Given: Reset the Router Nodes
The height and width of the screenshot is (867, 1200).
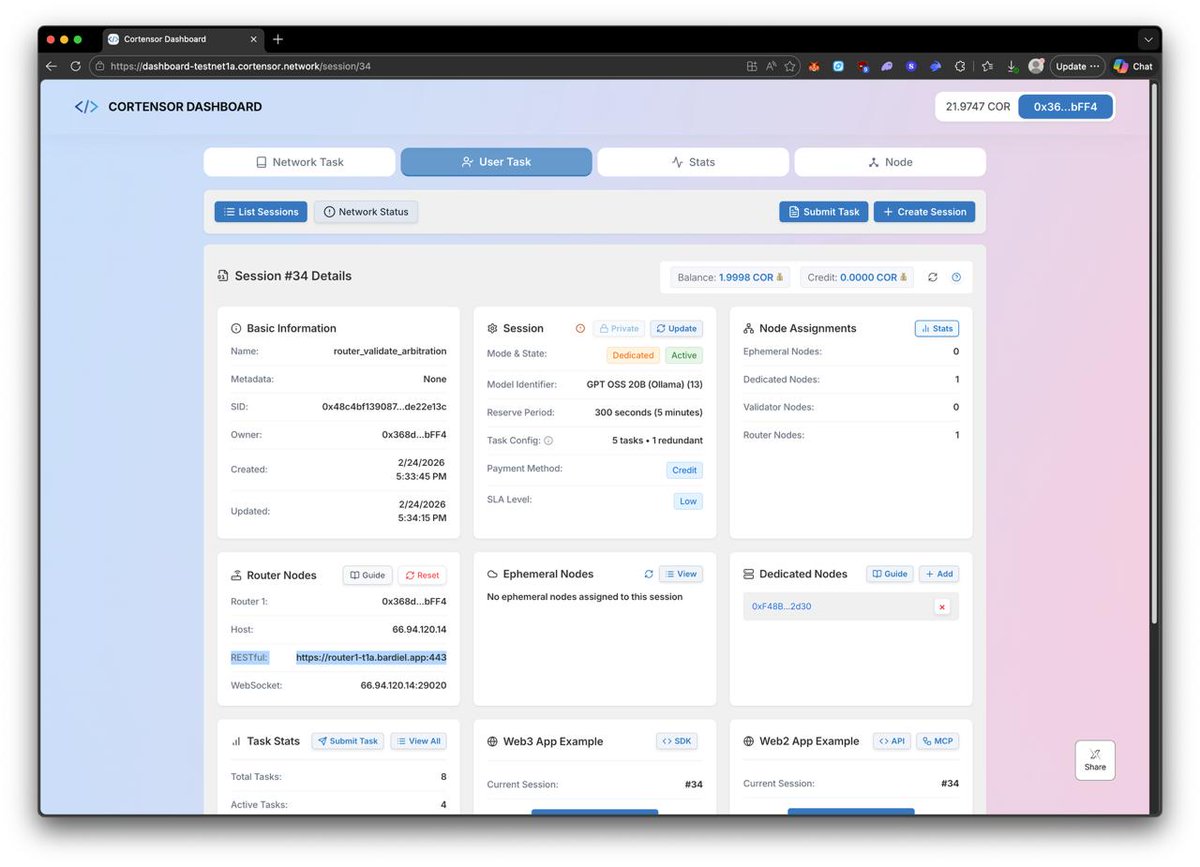Looking at the screenshot, I should click(422, 576).
